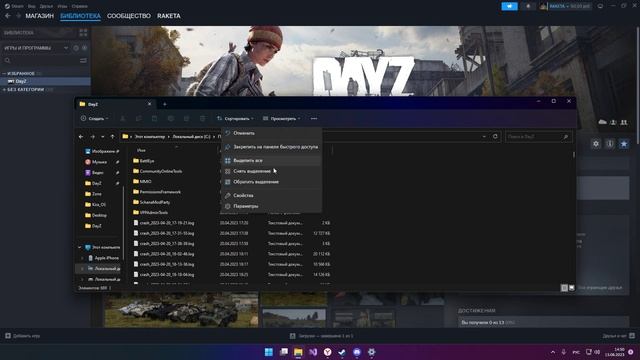Click the Steam announcements megaphone button
This screenshot has height=360, width=640.
coord(509,6)
